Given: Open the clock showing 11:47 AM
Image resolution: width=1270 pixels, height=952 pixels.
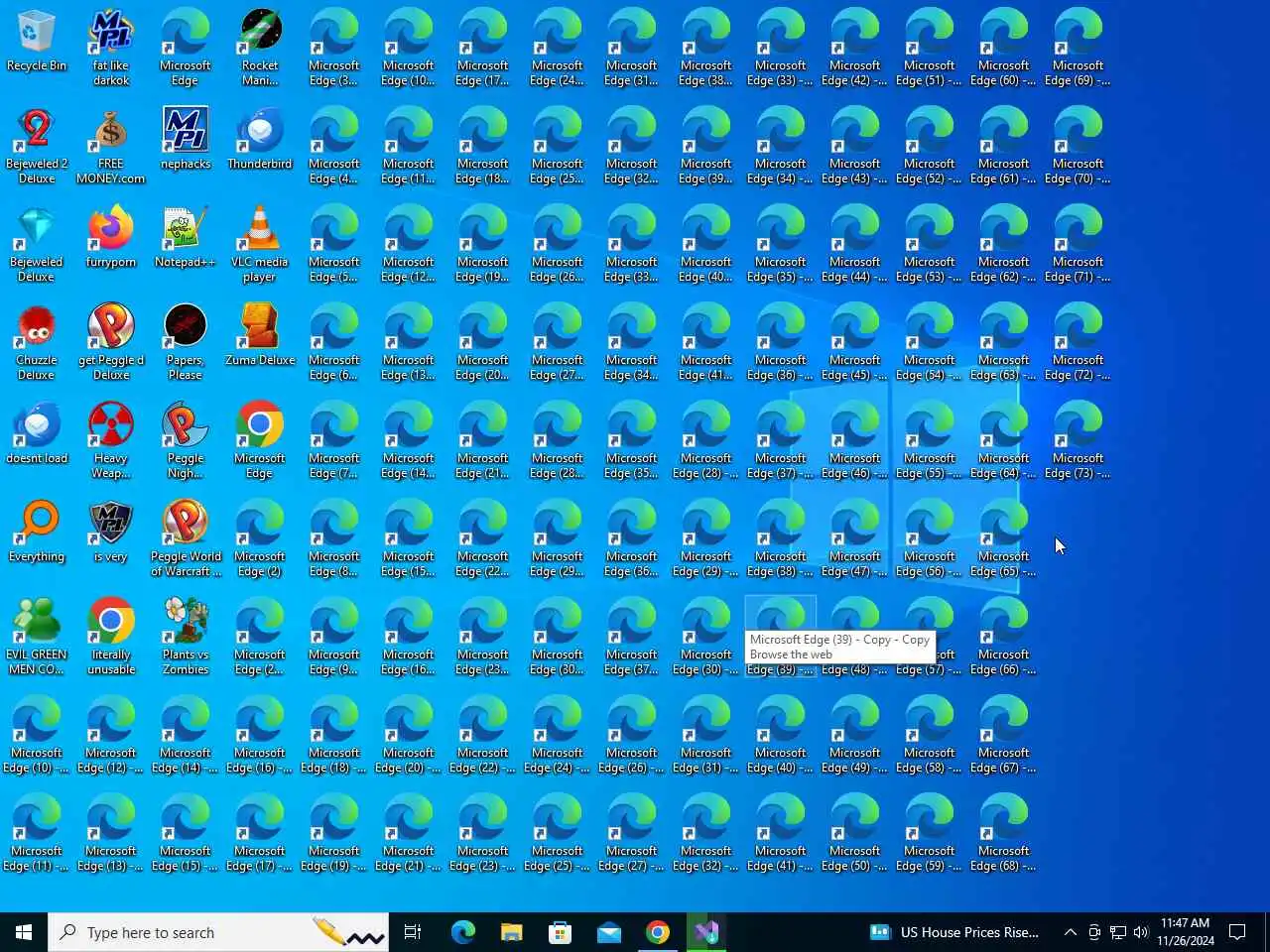Looking at the screenshot, I should (x=1186, y=932).
